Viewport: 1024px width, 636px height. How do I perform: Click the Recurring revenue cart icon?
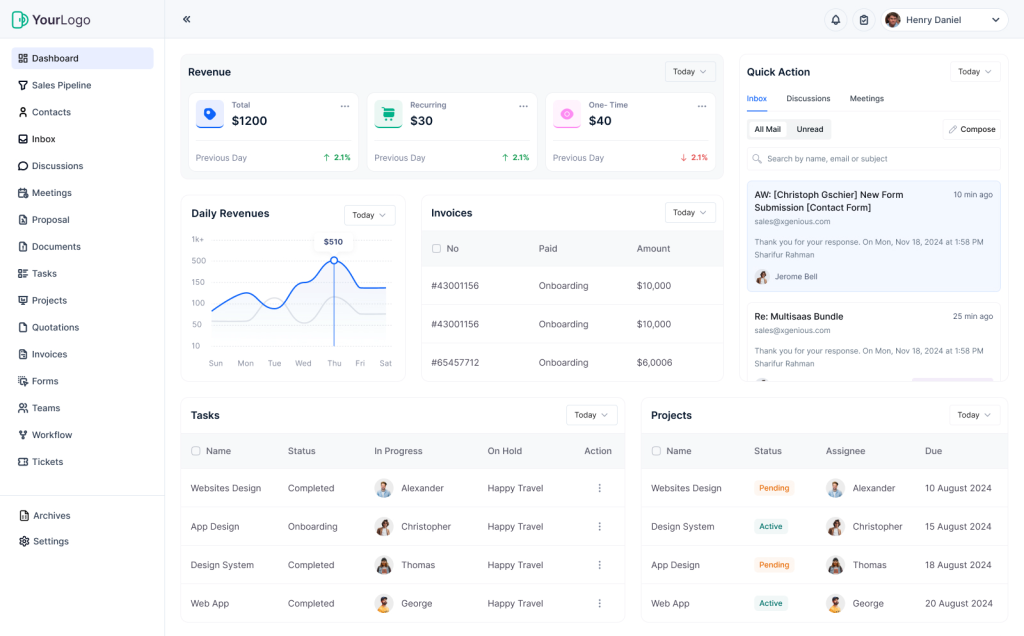pyautogui.click(x=388, y=114)
